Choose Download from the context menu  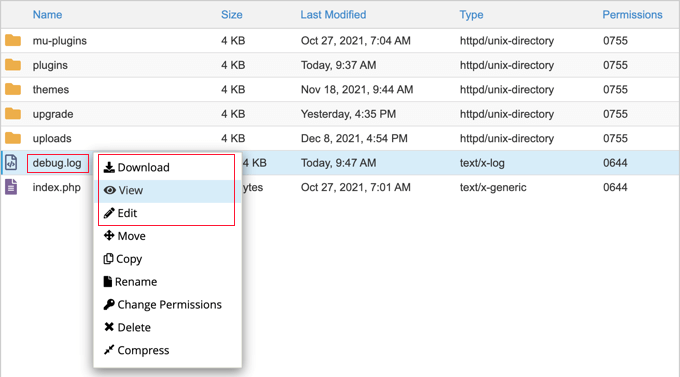point(167,167)
